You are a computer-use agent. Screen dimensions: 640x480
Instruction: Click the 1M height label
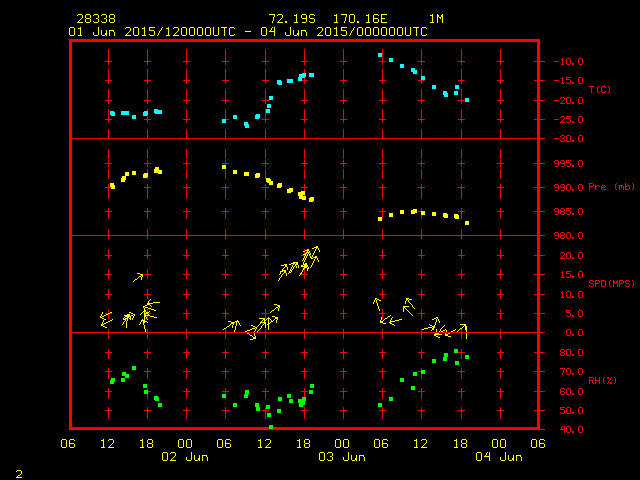[436, 19]
